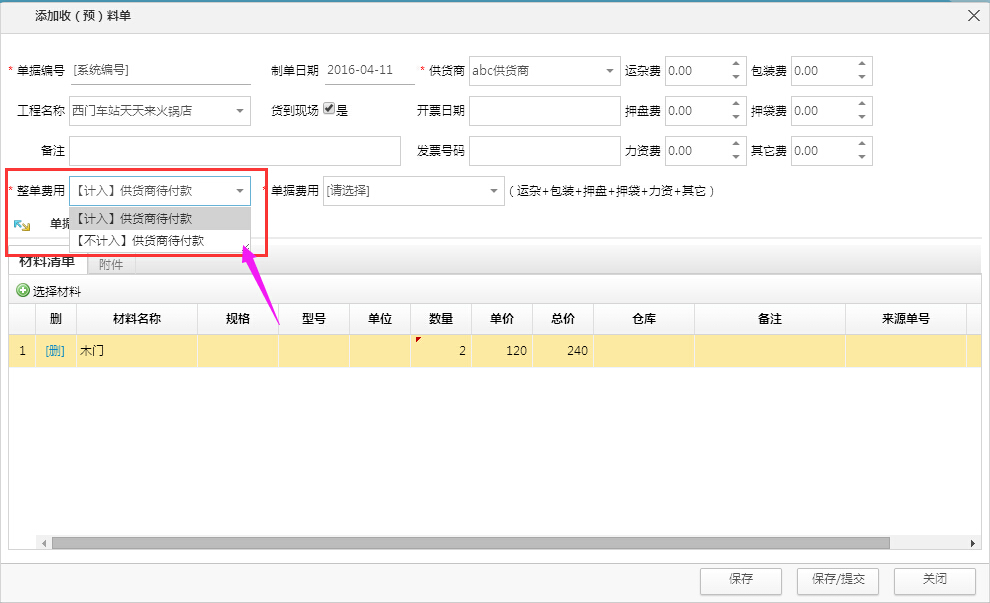This screenshot has width=990, height=603.
Task: Click the 关闭 button
Action: (934, 579)
